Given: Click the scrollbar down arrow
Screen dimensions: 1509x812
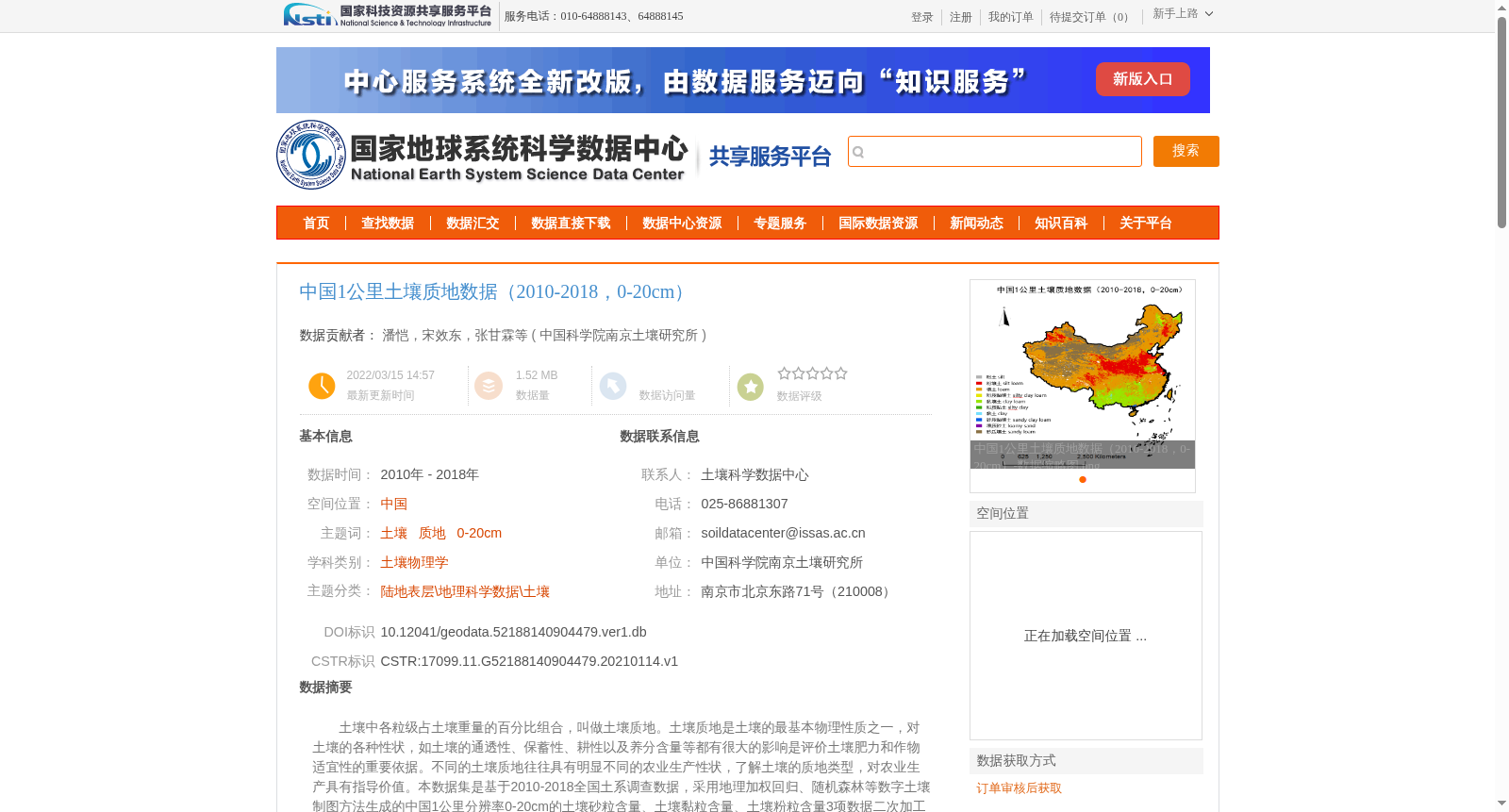Looking at the screenshot, I should click(x=1501, y=804).
